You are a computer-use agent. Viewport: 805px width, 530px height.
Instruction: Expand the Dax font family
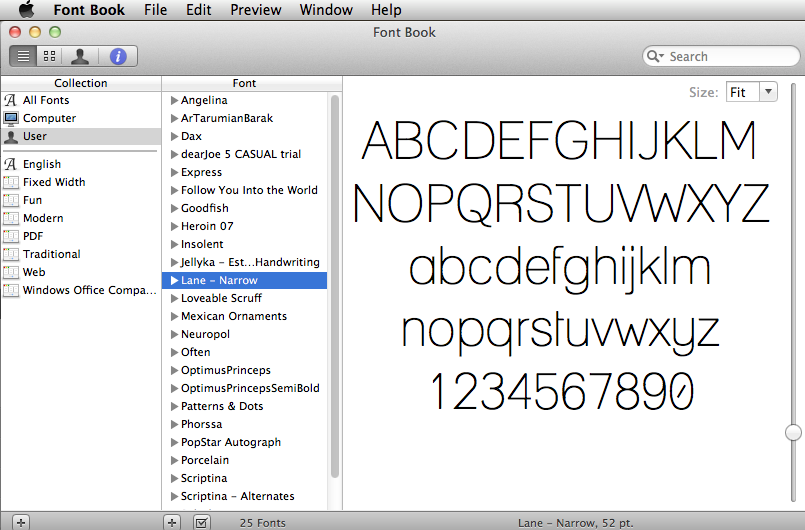[x=175, y=136]
